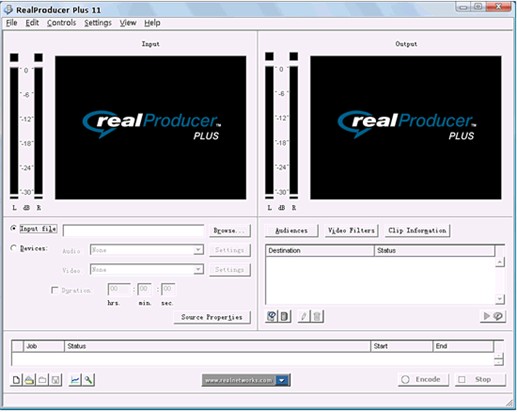
Task: Click the Stop button square icon
Action: 462,379
